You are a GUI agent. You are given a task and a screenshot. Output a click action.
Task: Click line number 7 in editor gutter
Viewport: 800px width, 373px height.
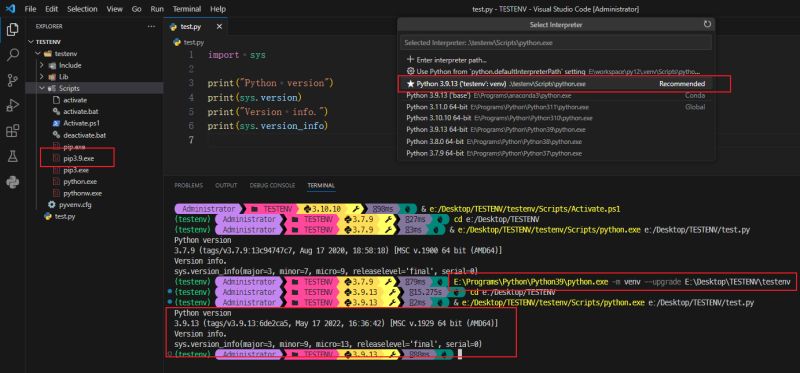click(191, 140)
